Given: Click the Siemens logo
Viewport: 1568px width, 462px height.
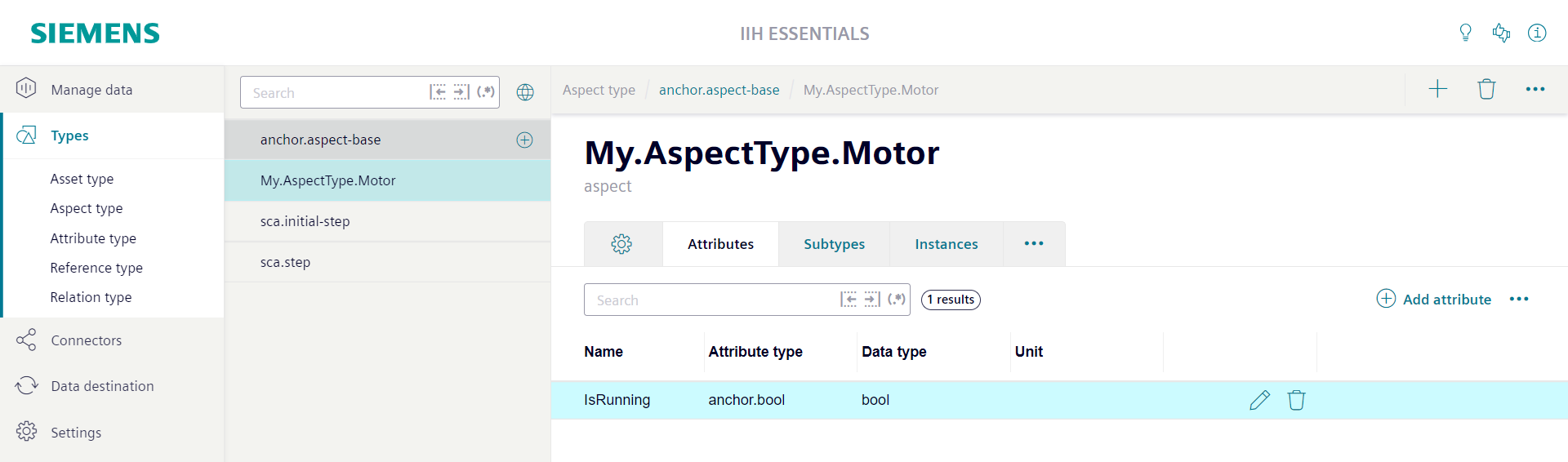Looking at the screenshot, I should (x=95, y=33).
